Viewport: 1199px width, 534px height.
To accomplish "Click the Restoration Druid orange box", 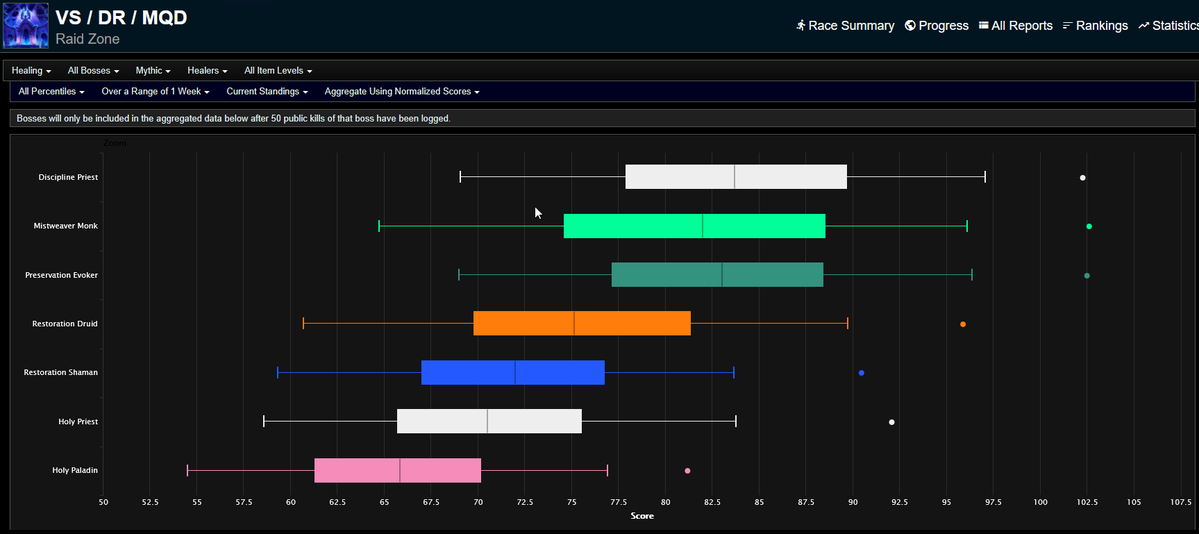I will (x=582, y=324).
